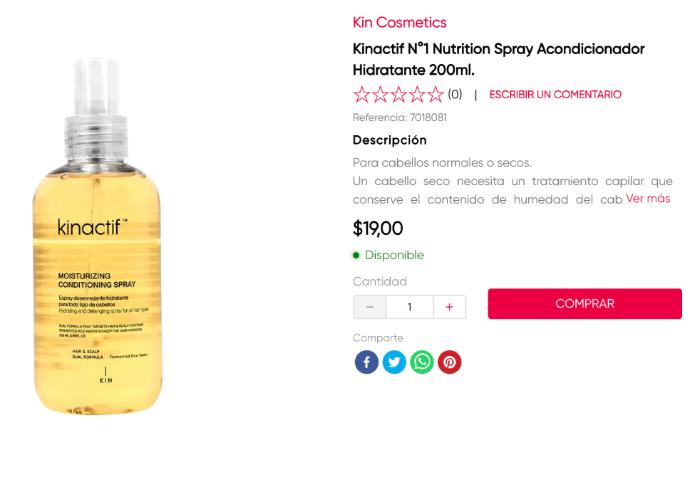This screenshot has height=487, width=690.
Task: Click the quantity input field
Action: (x=410, y=307)
